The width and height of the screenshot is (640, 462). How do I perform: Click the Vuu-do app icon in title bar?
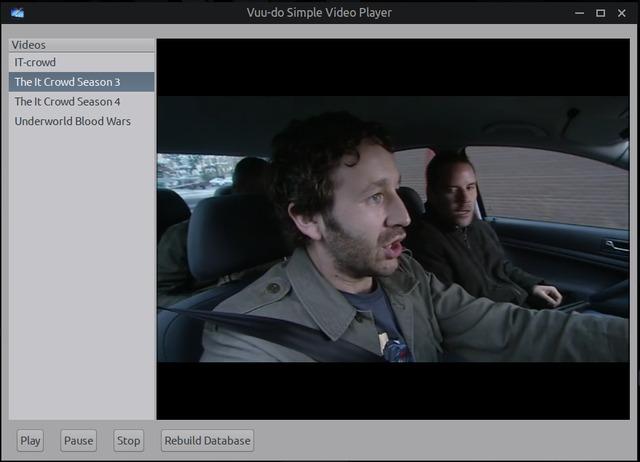pos(18,13)
